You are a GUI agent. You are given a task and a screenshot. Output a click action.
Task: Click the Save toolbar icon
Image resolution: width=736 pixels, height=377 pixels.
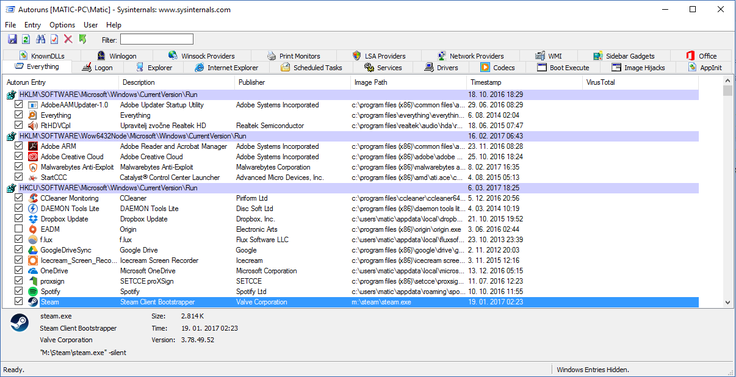(12, 39)
